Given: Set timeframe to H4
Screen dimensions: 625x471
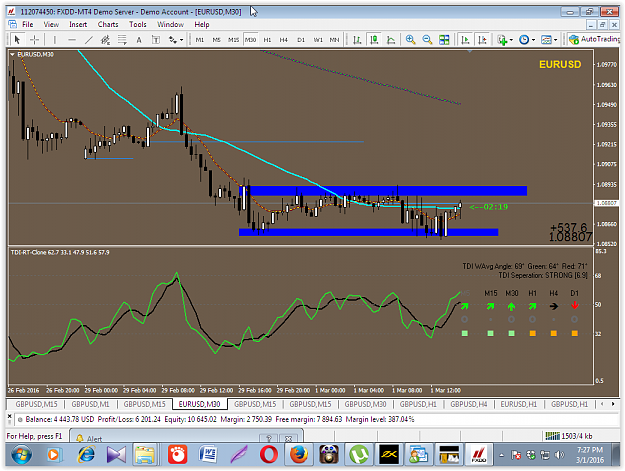Looking at the screenshot, I should [x=283, y=40].
